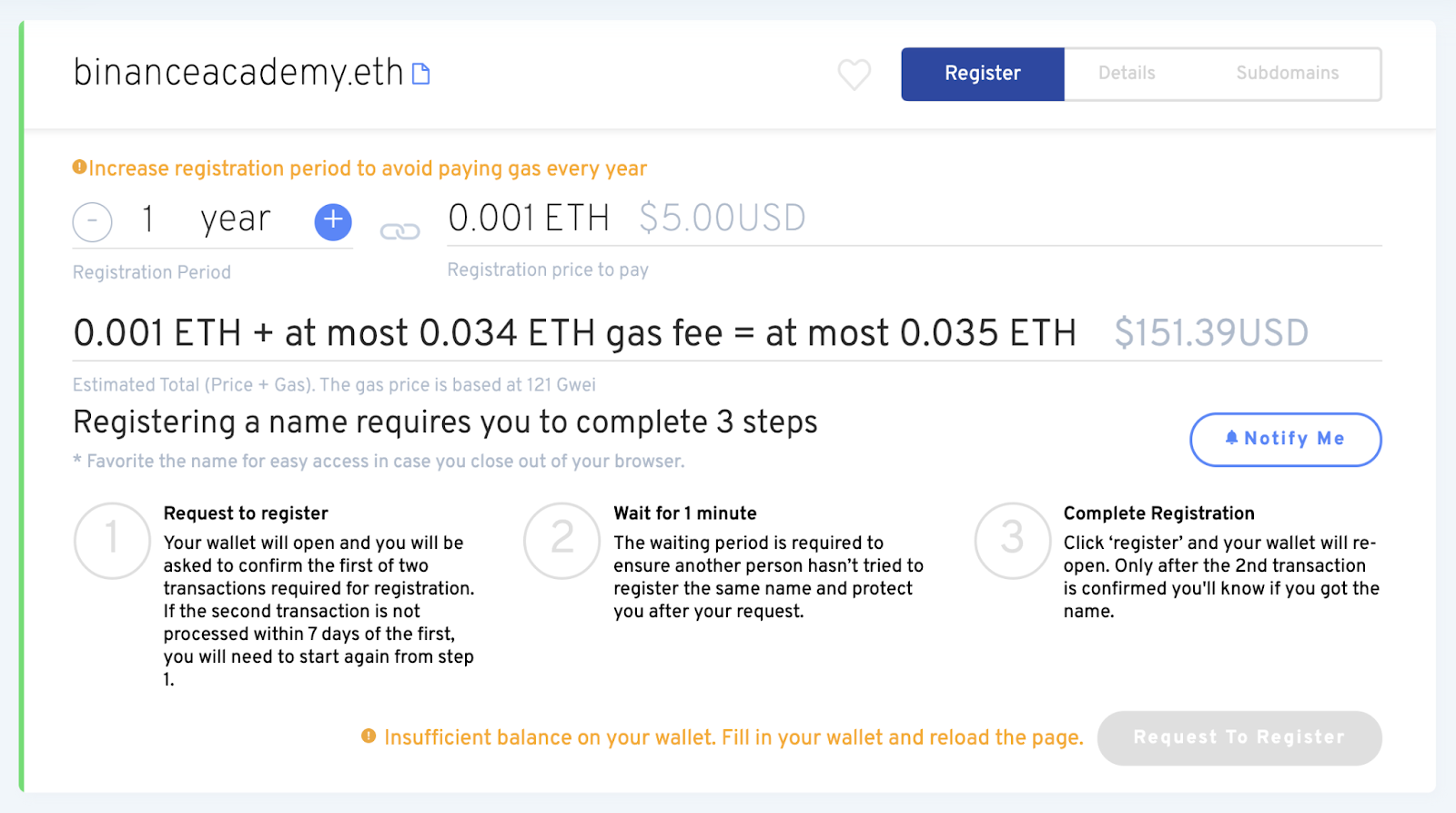Favorite the name with heart icon
The width and height of the screenshot is (1456, 813).
pos(854,74)
